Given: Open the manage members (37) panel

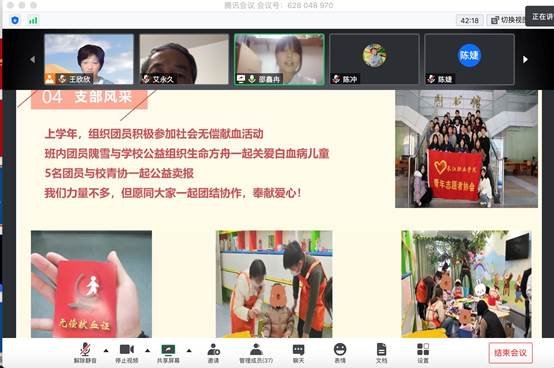Looking at the screenshot, I should pyautogui.click(x=256, y=349).
